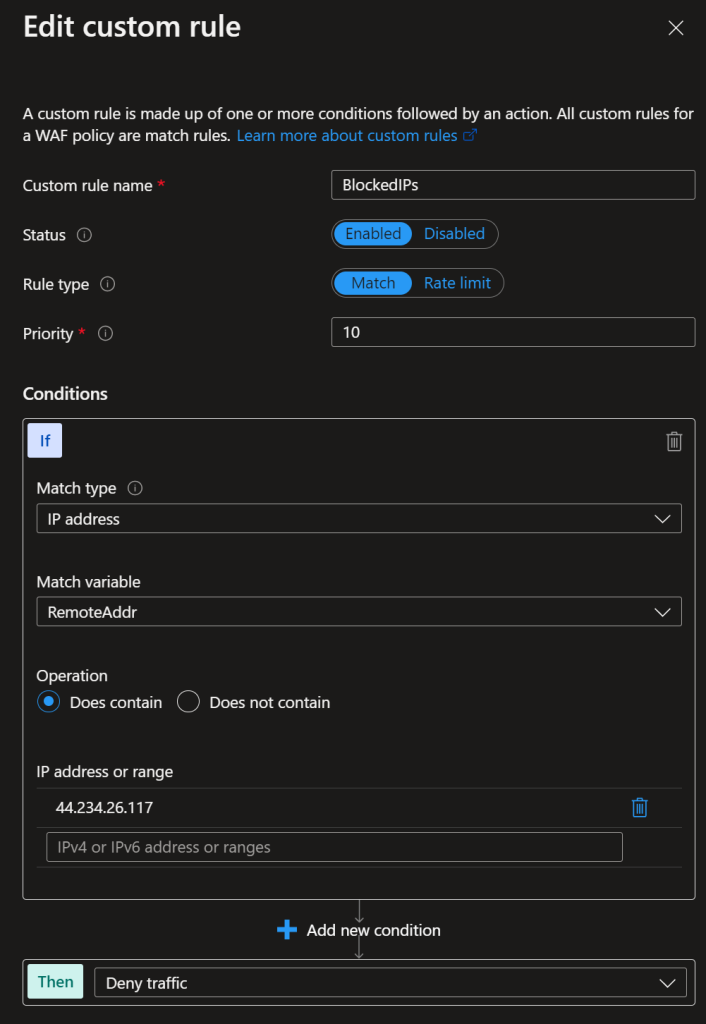Delete the If condition with trash icon

pyautogui.click(x=674, y=441)
